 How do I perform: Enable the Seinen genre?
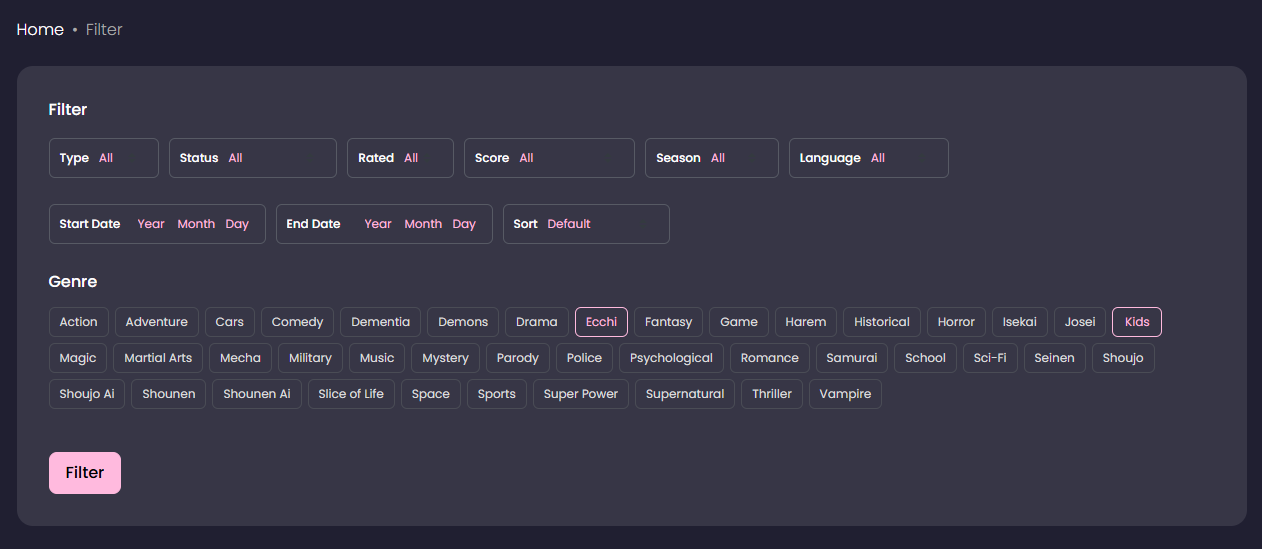tap(1054, 358)
